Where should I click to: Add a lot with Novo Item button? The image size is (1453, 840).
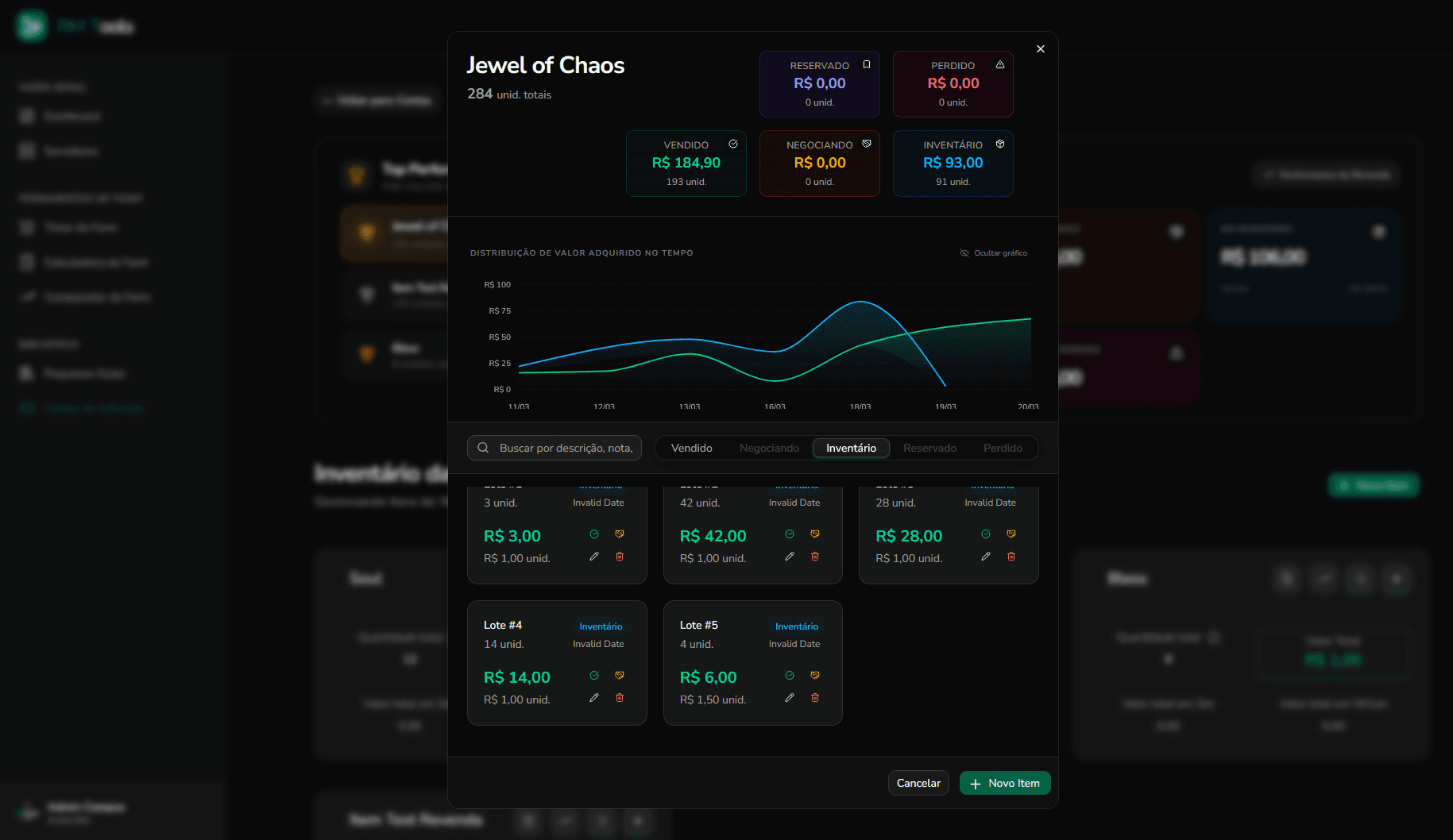click(x=1004, y=784)
